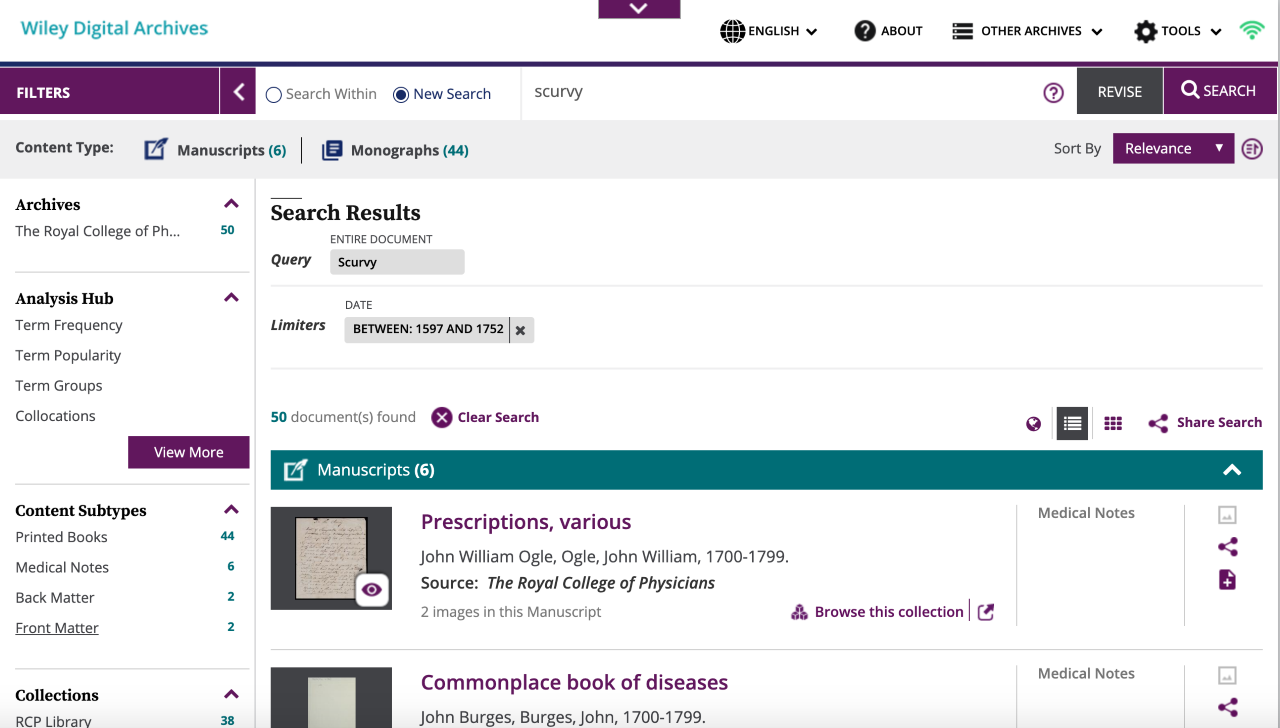Click the About question mark icon
This screenshot has width=1280, height=728.
(x=865, y=31)
